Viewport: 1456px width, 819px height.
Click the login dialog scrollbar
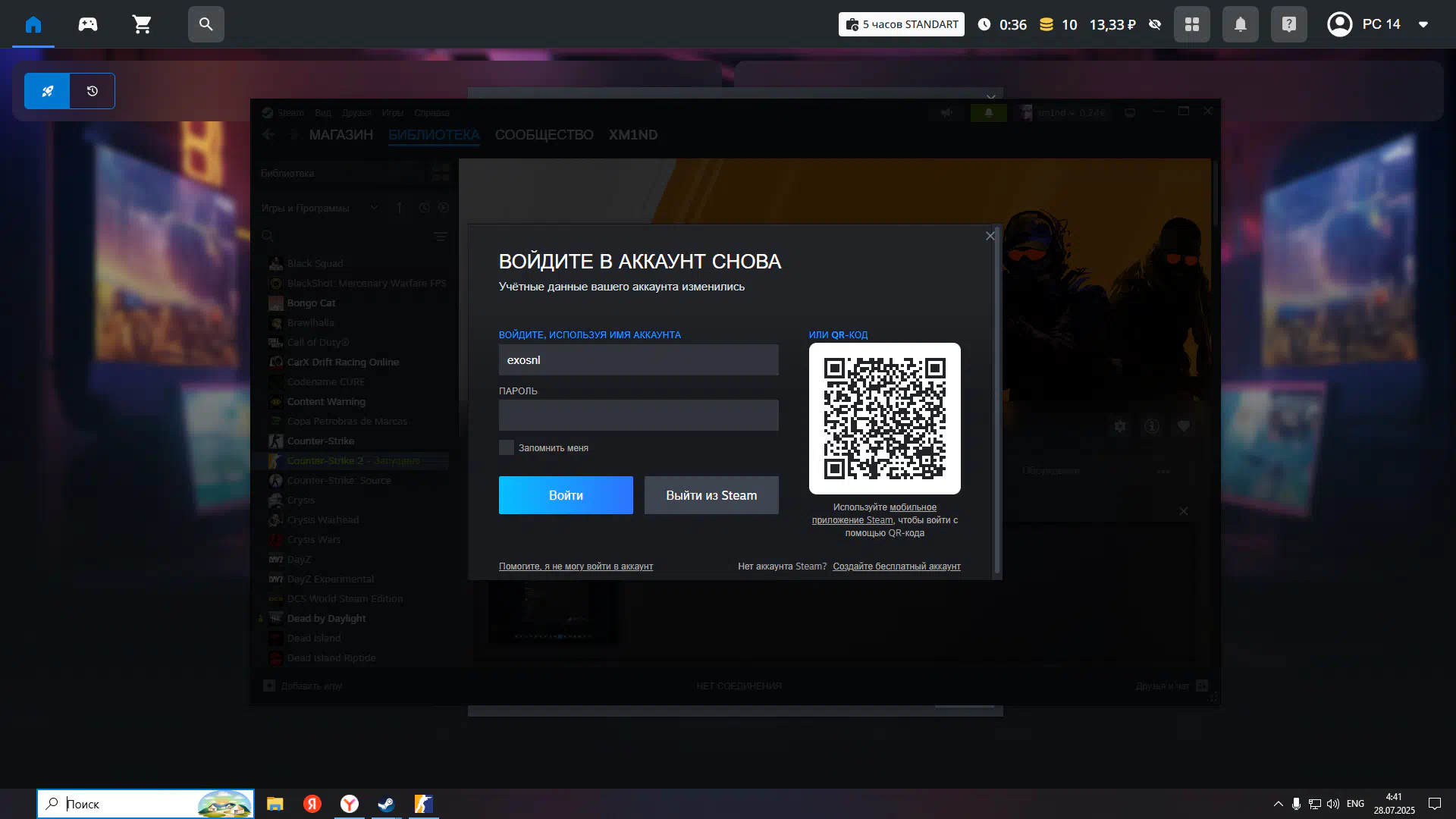pos(996,400)
